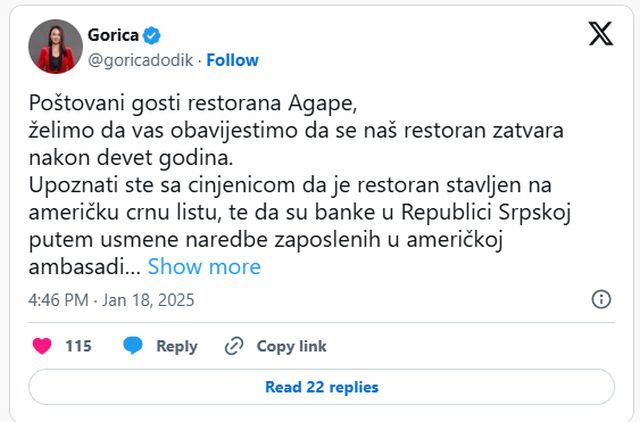Screen dimensions: 640x422
Task: Click the X logo icon
Action: point(600,35)
